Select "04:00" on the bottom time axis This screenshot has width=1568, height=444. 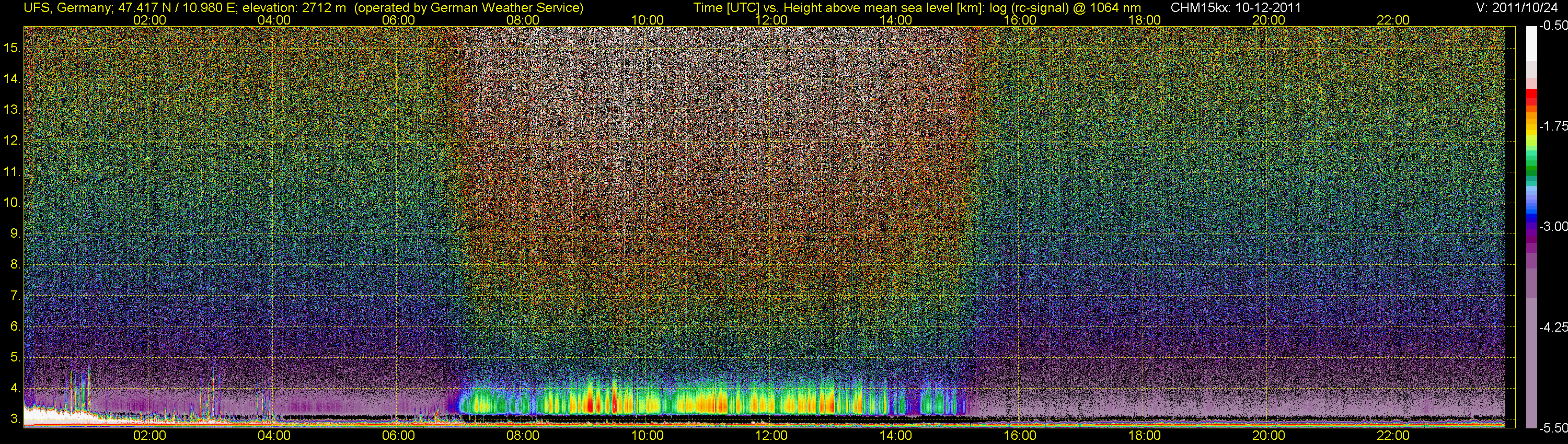[x=274, y=436]
